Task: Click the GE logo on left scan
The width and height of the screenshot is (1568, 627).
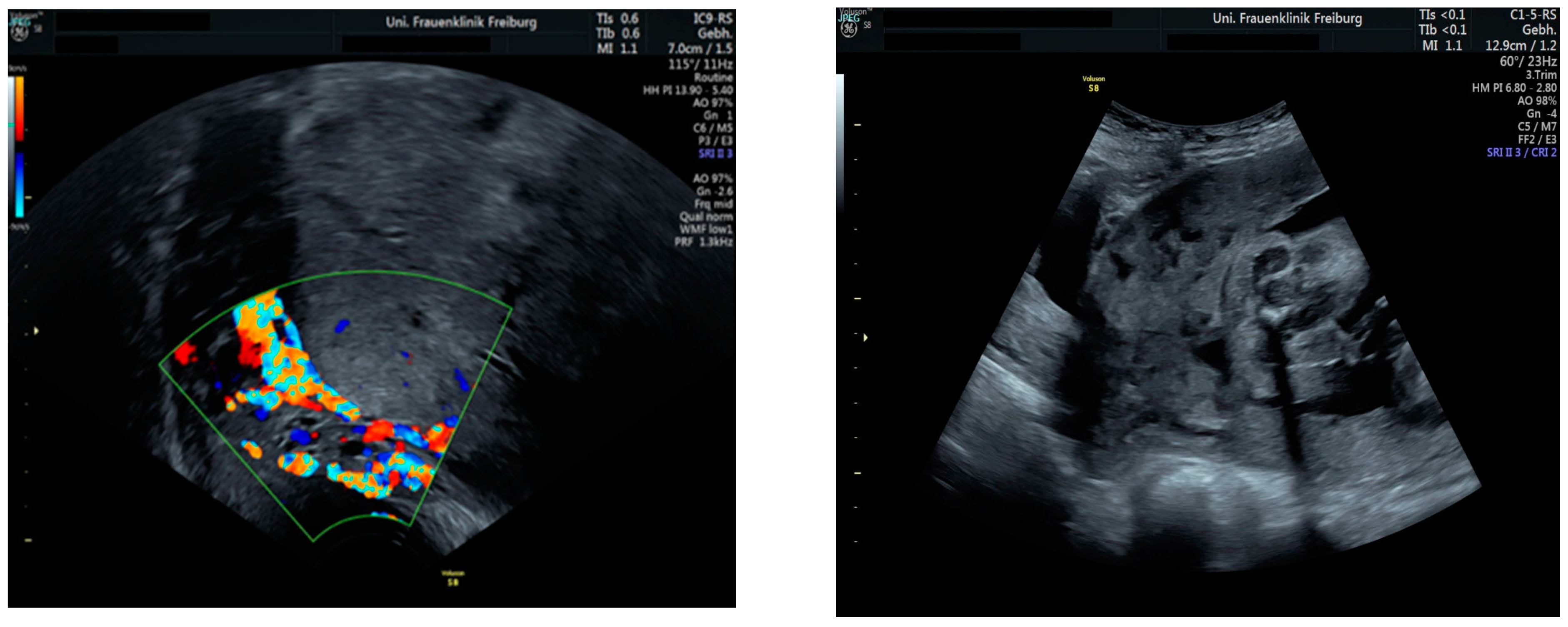Action: tap(19, 32)
